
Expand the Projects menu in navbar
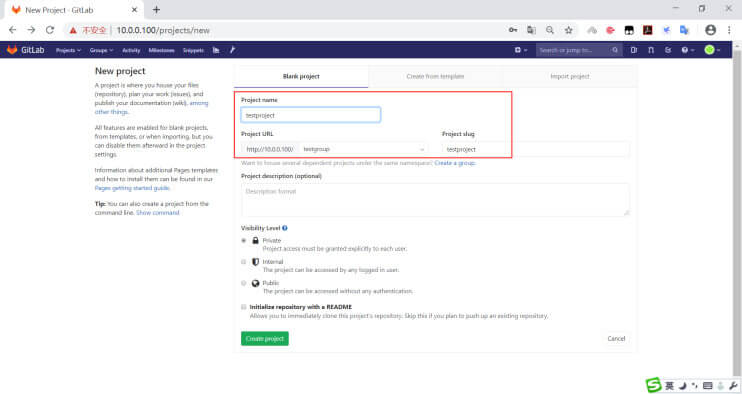[68, 50]
